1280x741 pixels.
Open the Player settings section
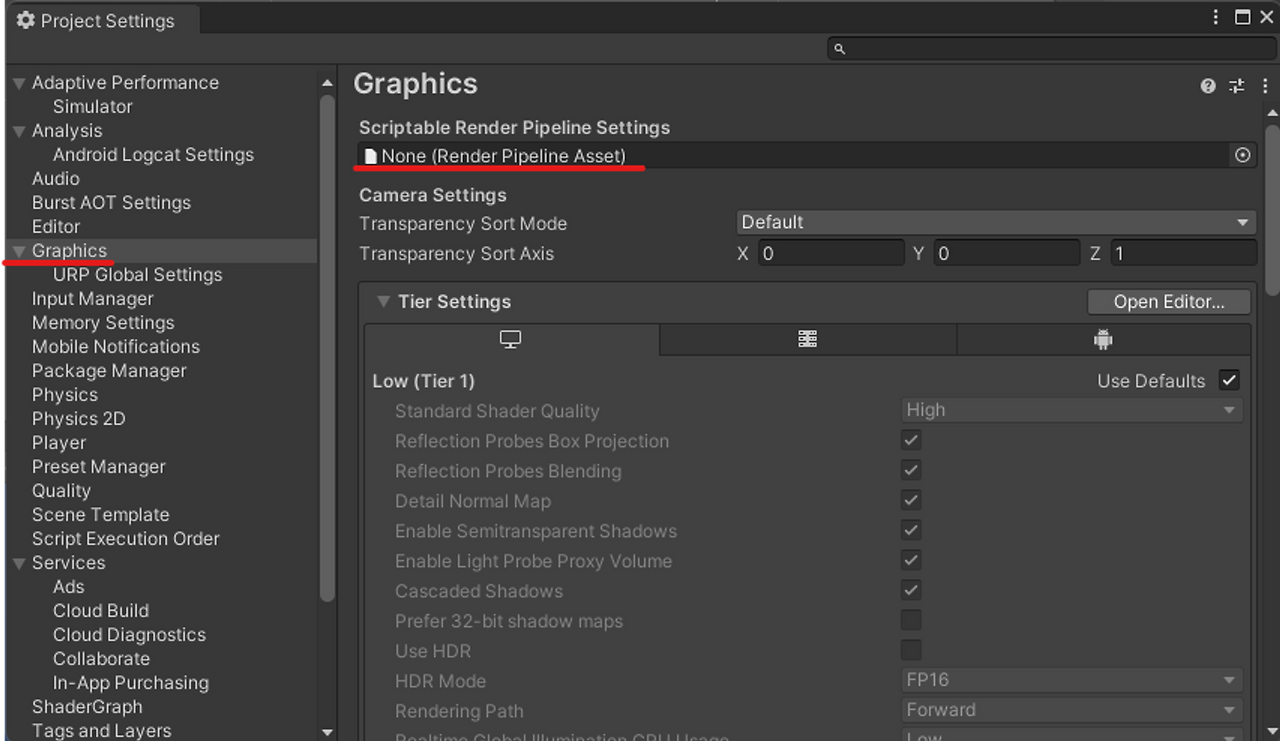point(58,442)
